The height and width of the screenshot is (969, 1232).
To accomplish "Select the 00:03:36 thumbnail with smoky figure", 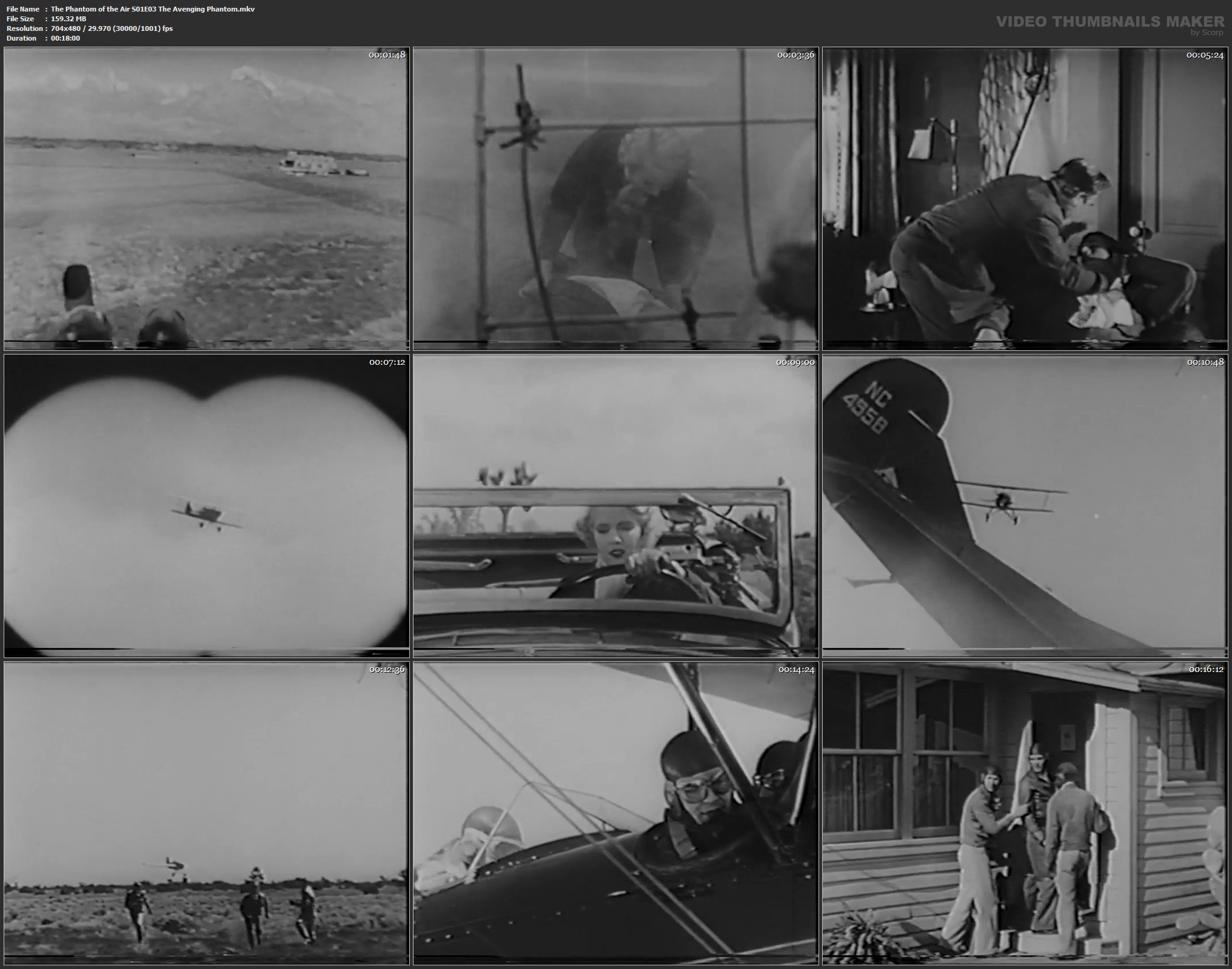I will tap(615, 199).
